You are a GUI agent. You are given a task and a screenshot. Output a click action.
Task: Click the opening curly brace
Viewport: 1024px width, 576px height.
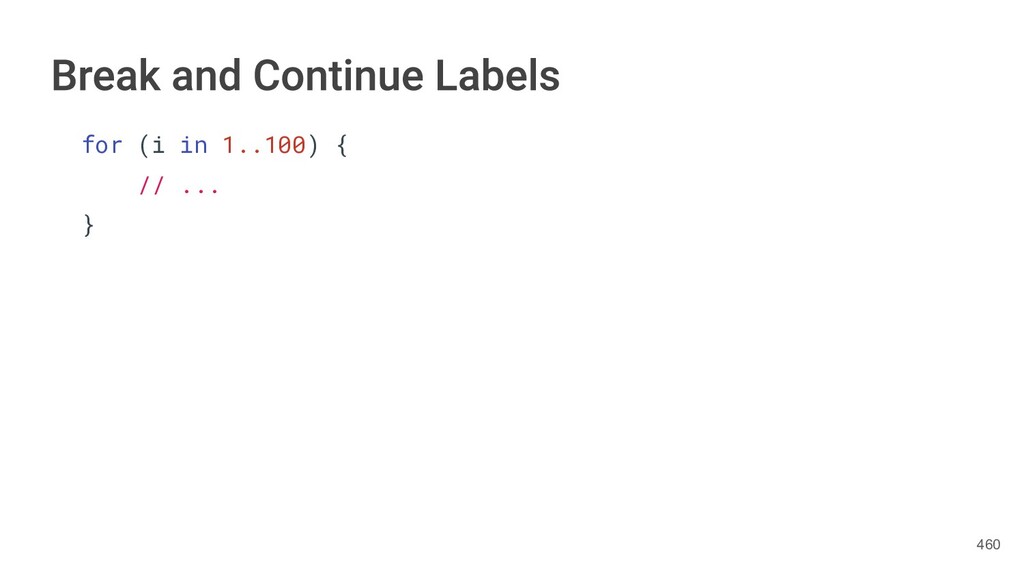[x=341, y=146]
